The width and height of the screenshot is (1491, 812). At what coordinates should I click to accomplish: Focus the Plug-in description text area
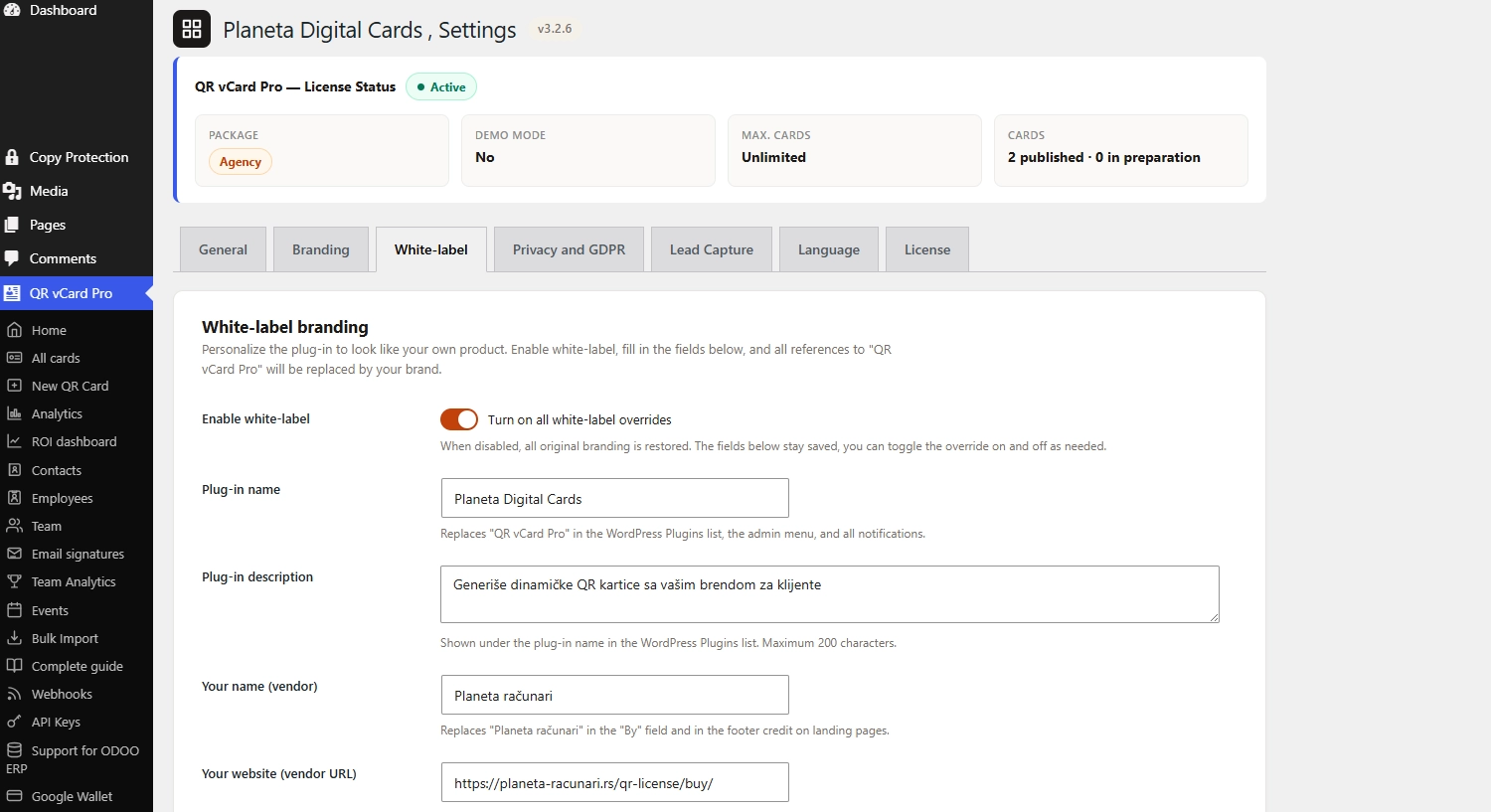[830, 594]
